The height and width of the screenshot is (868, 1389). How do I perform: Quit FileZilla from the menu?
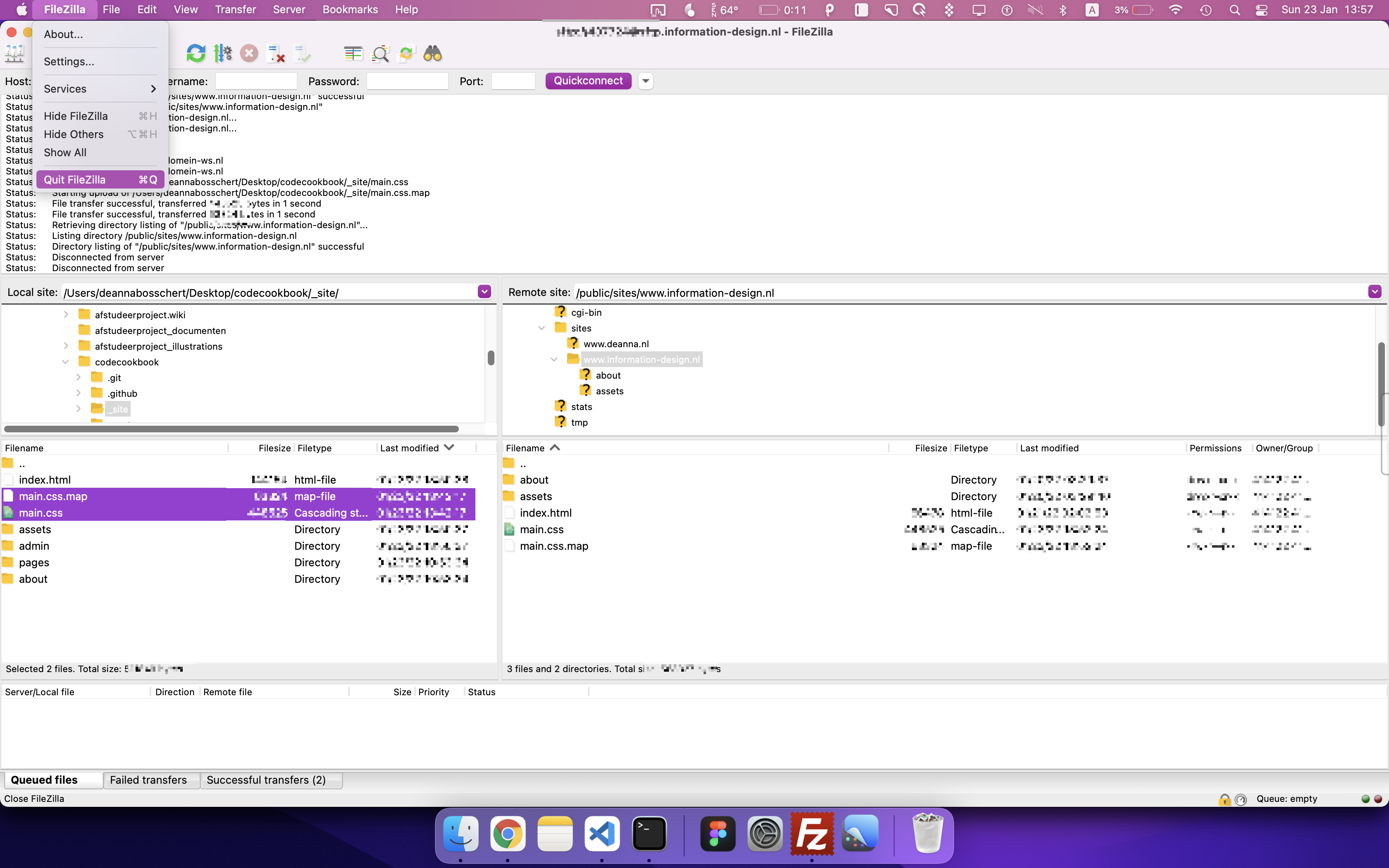75,179
